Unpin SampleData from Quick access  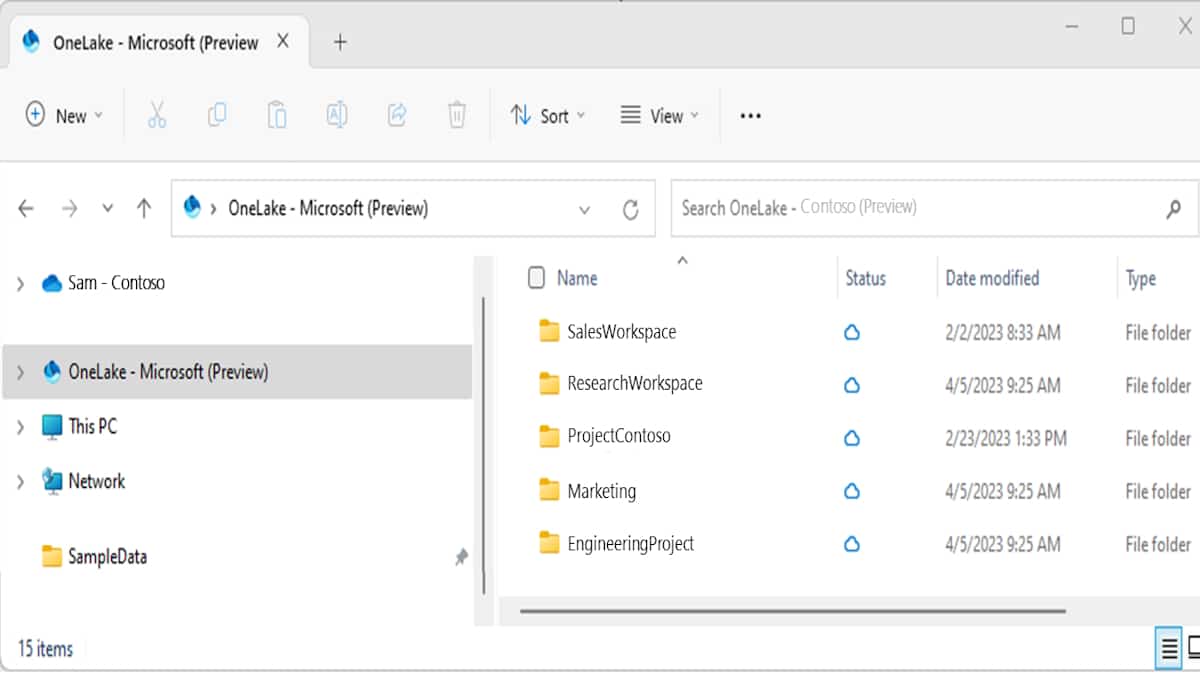tap(461, 558)
